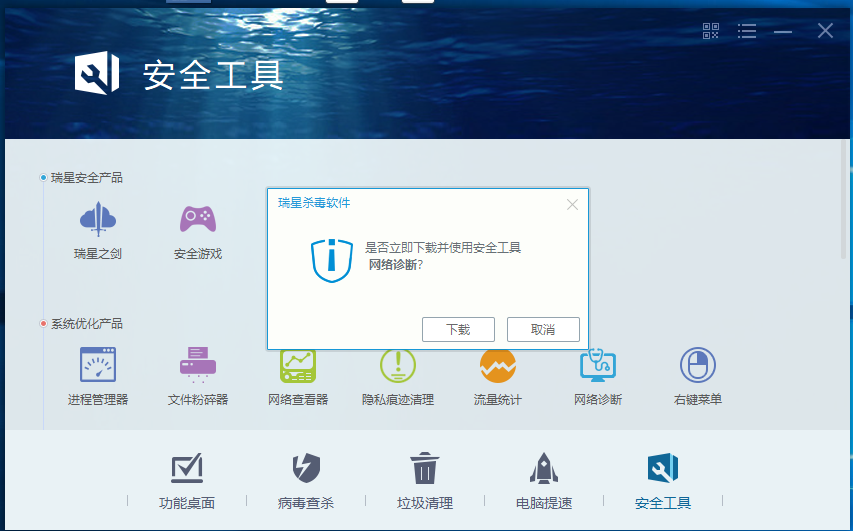Viewport: 853px width, 531px height.
Task: Click the 瑞星安全产品 section heading
Action: (86, 178)
